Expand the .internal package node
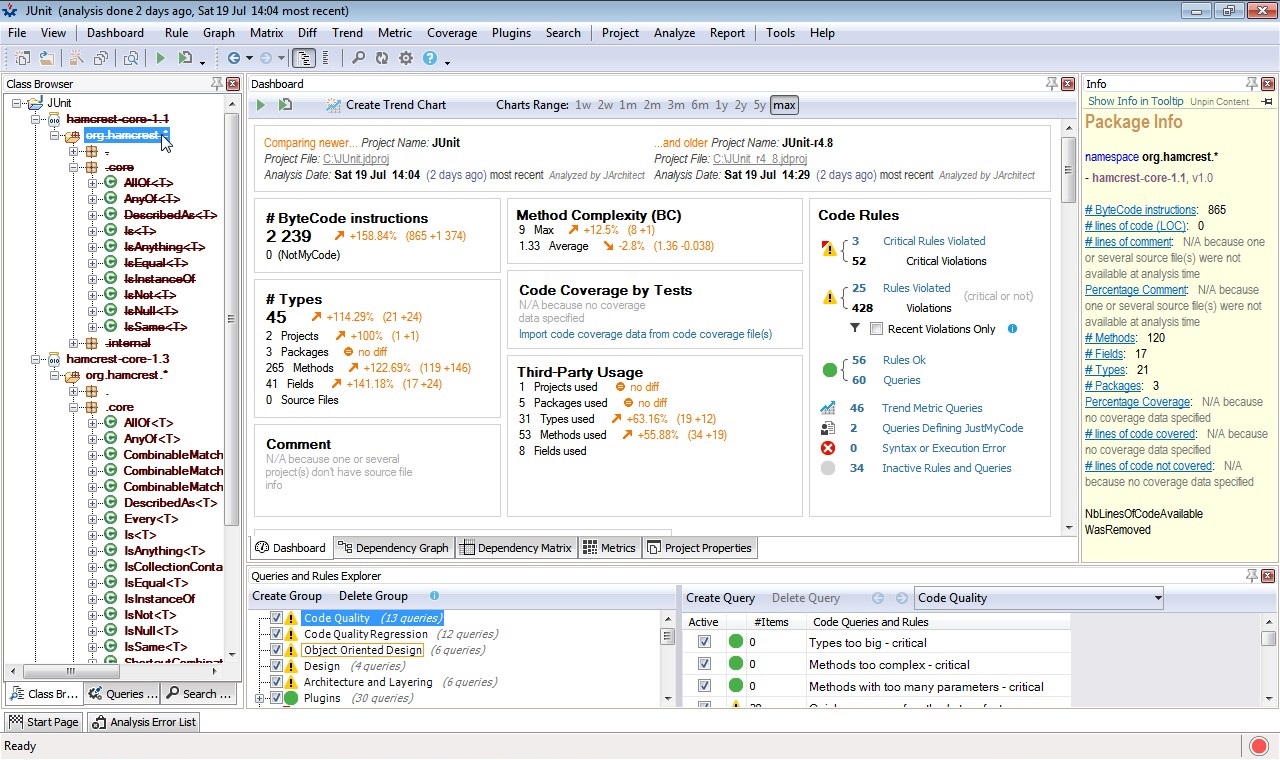1280x760 pixels. point(74,343)
